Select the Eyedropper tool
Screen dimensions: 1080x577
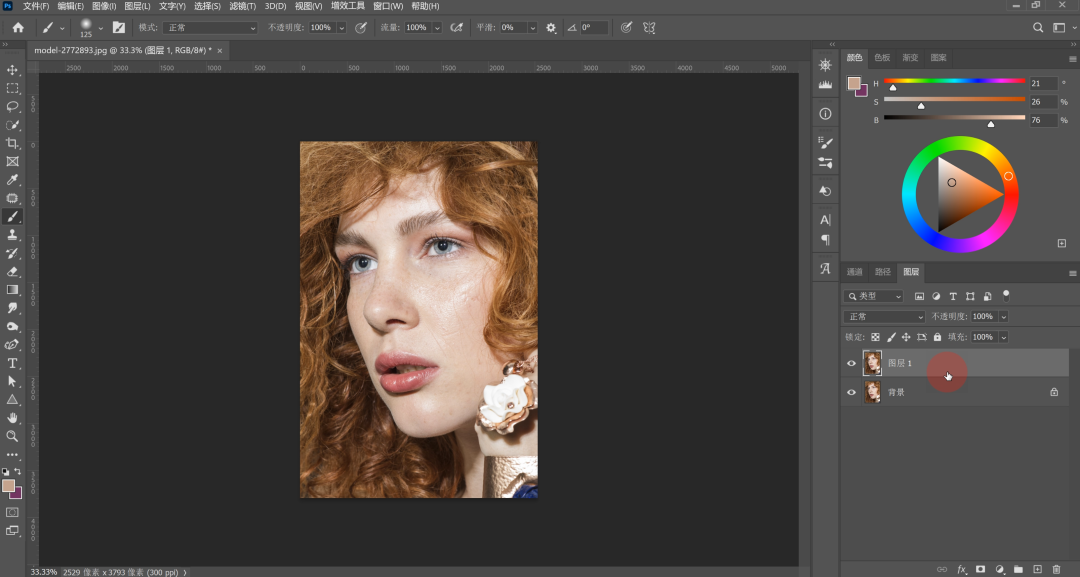tap(12, 180)
